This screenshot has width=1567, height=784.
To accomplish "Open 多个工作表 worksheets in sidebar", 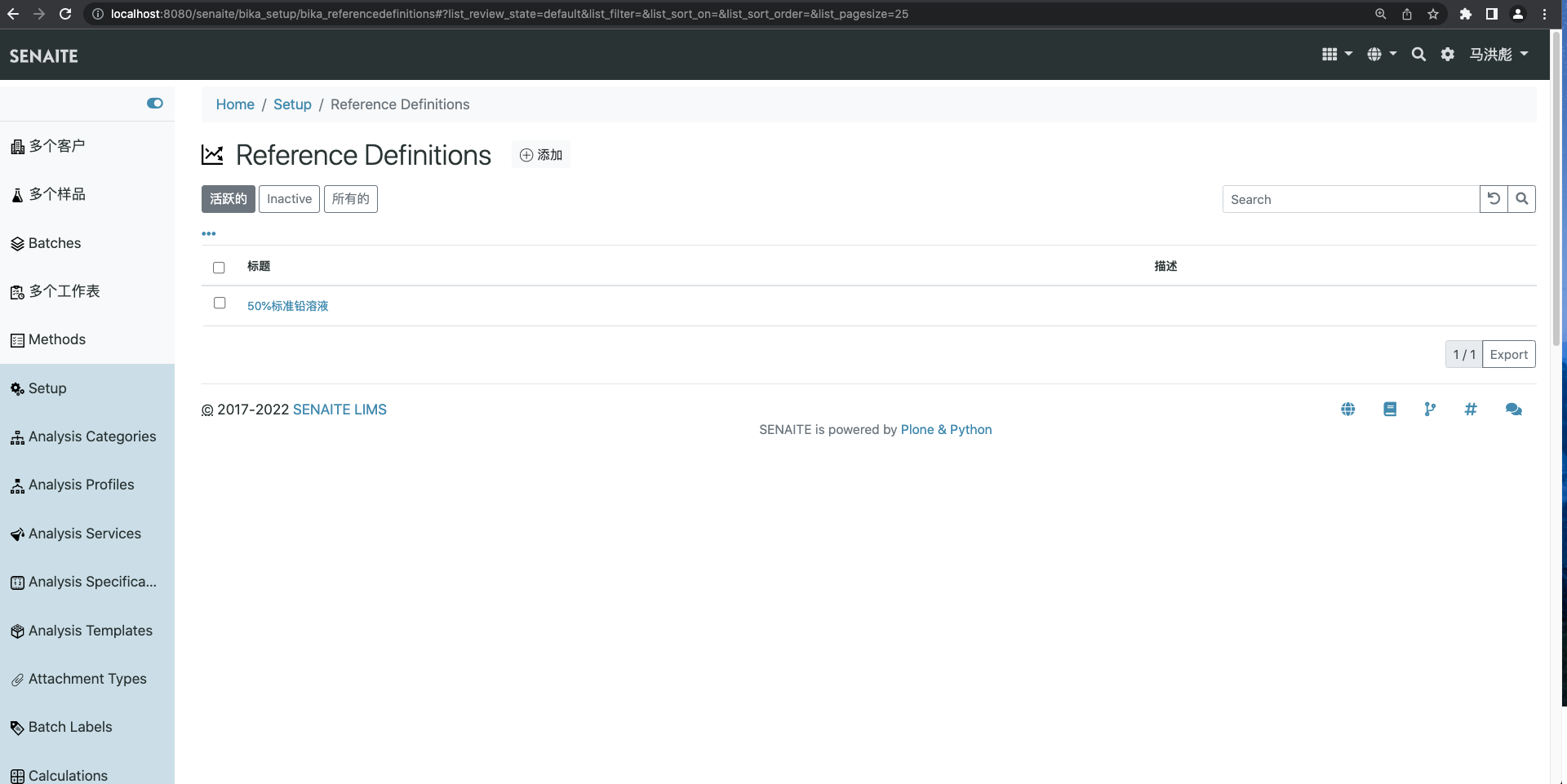I will tap(55, 291).
